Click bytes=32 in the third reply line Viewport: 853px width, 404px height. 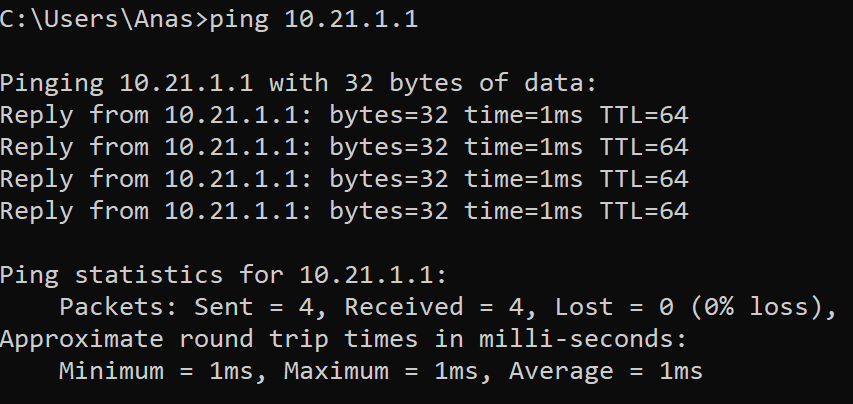click(x=389, y=179)
